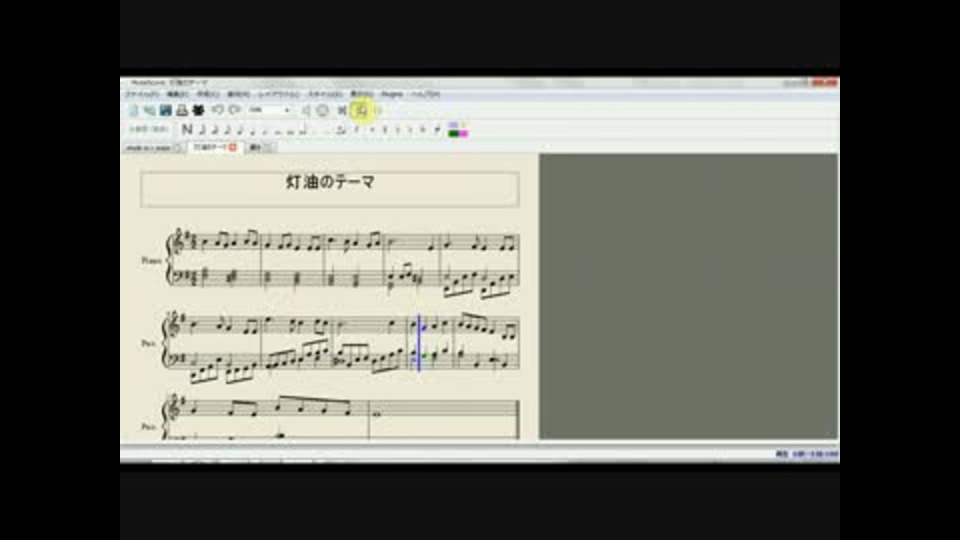Select the 灯油のテーマ title text
Viewport: 960px width, 540px height.
(x=330, y=182)
